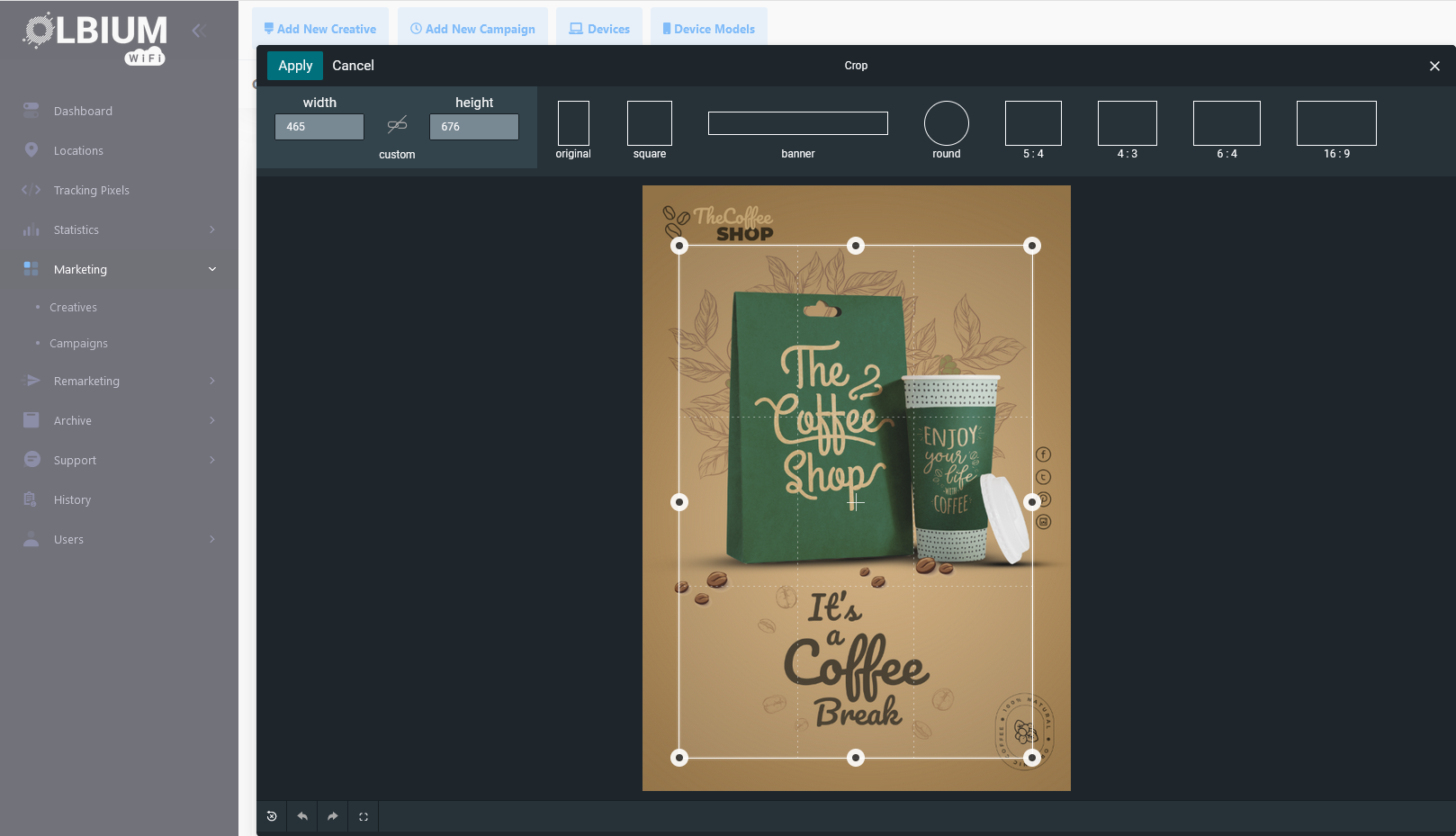Image resolution: width=1456 pixels, height=836 pixels.
Task: Click the undo arrow icon
Action: point(302,816)
